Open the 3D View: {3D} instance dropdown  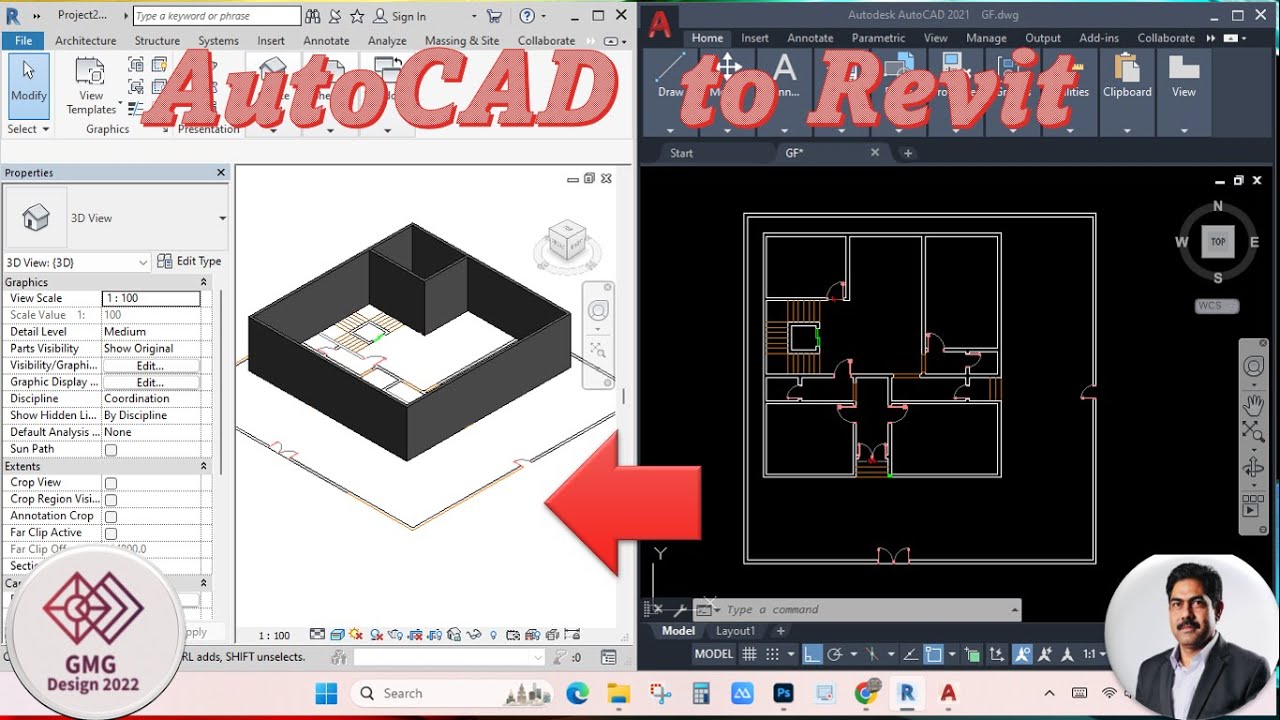tap(143, 262)
